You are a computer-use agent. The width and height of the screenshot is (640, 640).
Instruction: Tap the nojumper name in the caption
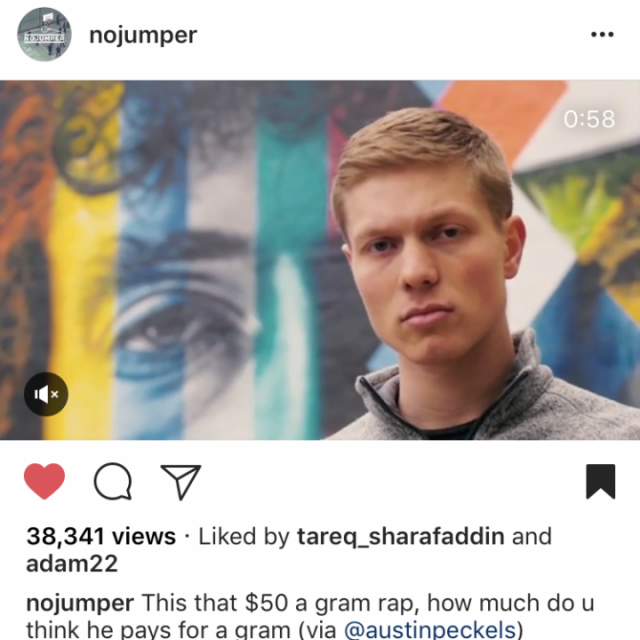click(x=80, y=603)
